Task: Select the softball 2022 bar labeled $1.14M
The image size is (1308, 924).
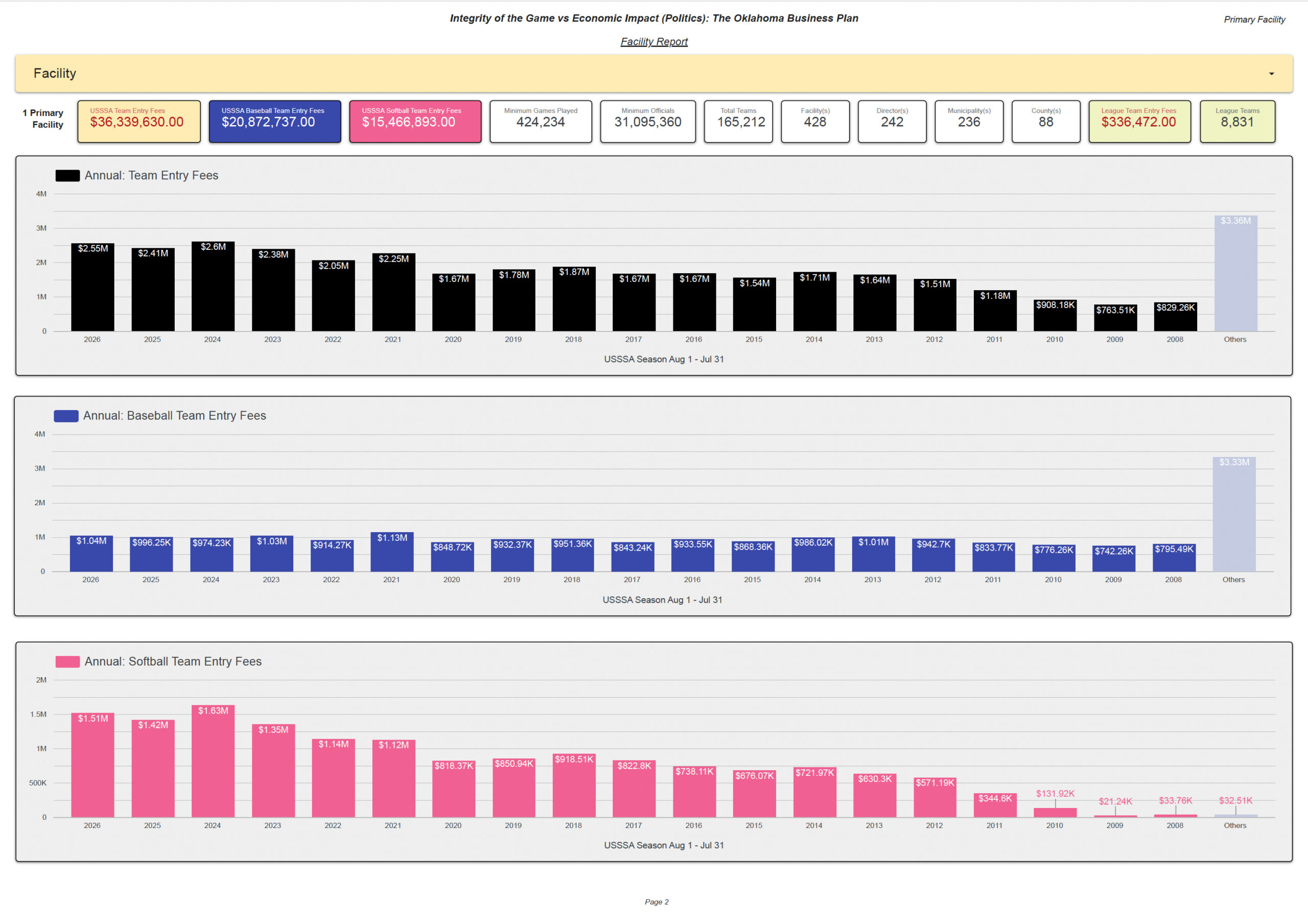Action: (x=333, y=778)
